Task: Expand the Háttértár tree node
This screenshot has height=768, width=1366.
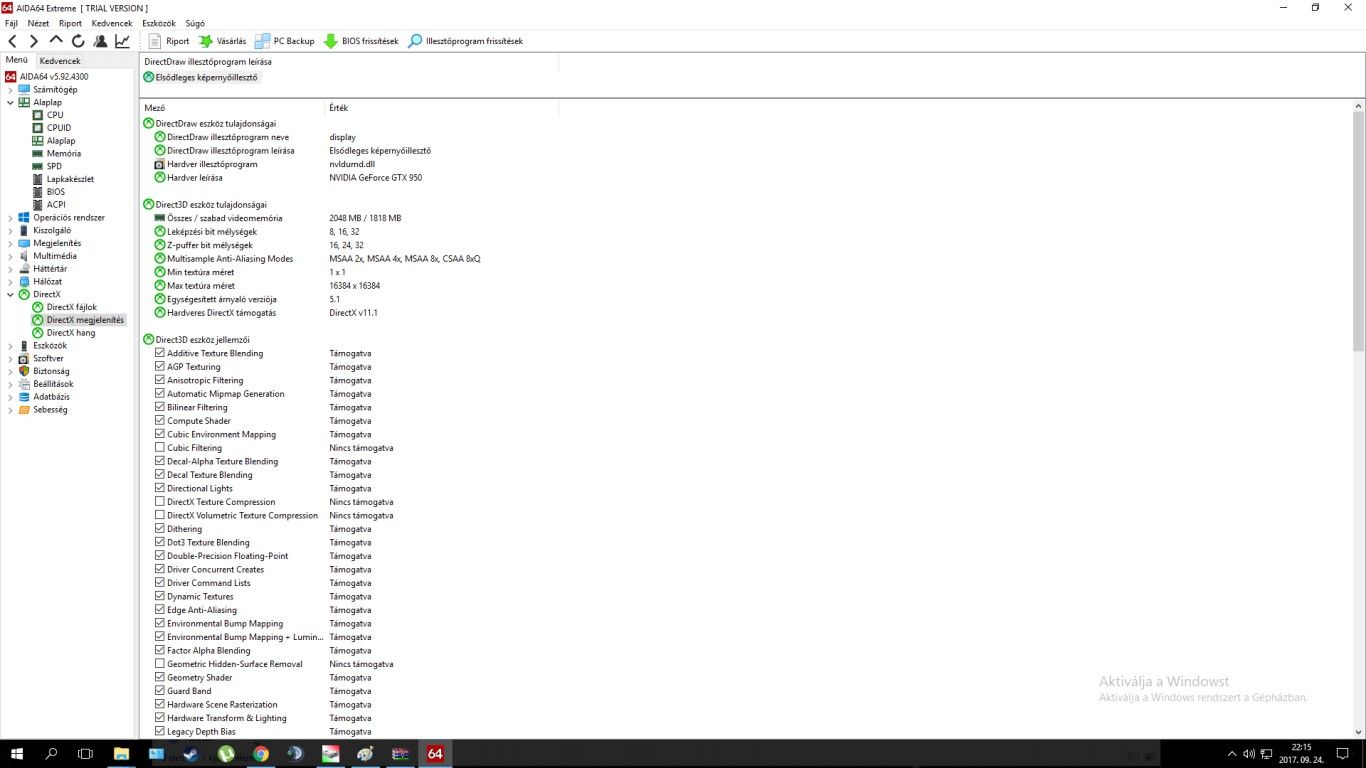Action: point(10,269)
